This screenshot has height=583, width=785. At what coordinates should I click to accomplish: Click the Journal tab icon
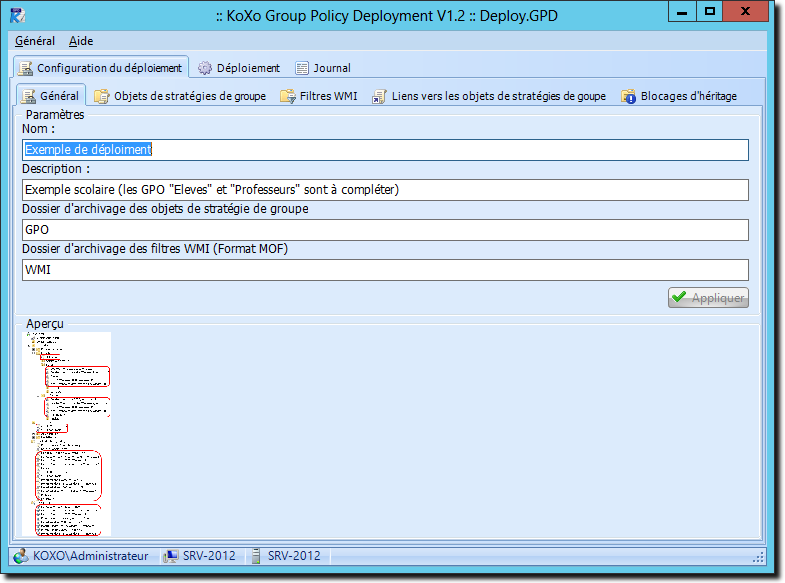click(x=302, y=68)
